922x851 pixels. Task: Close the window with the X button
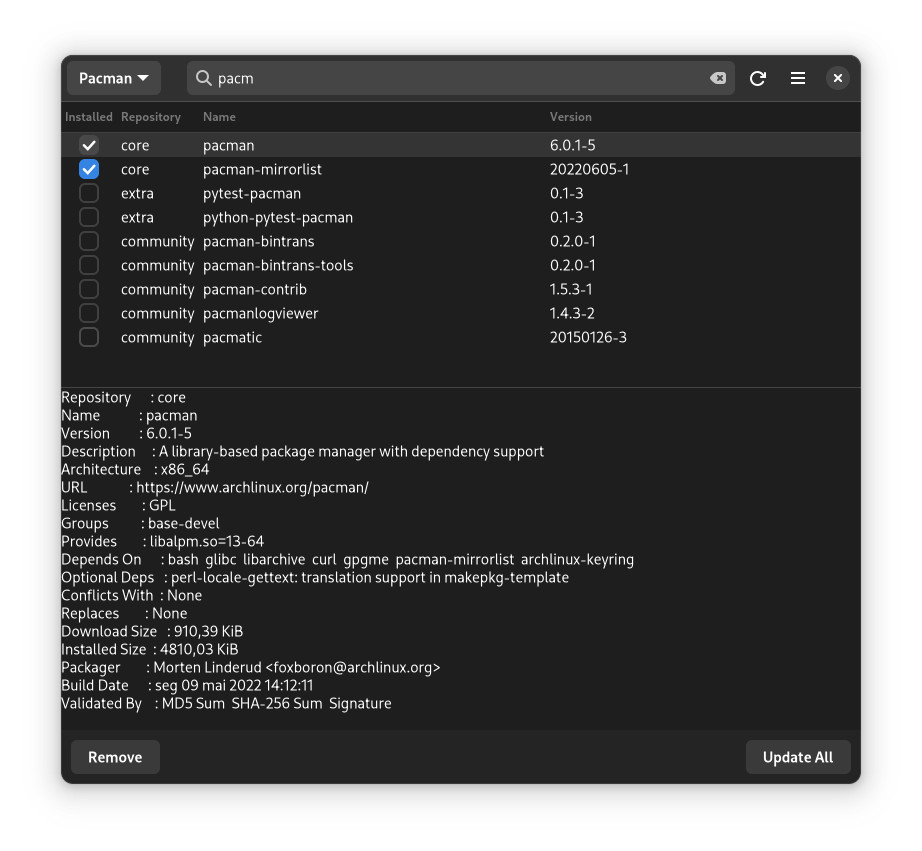(838, 78)
